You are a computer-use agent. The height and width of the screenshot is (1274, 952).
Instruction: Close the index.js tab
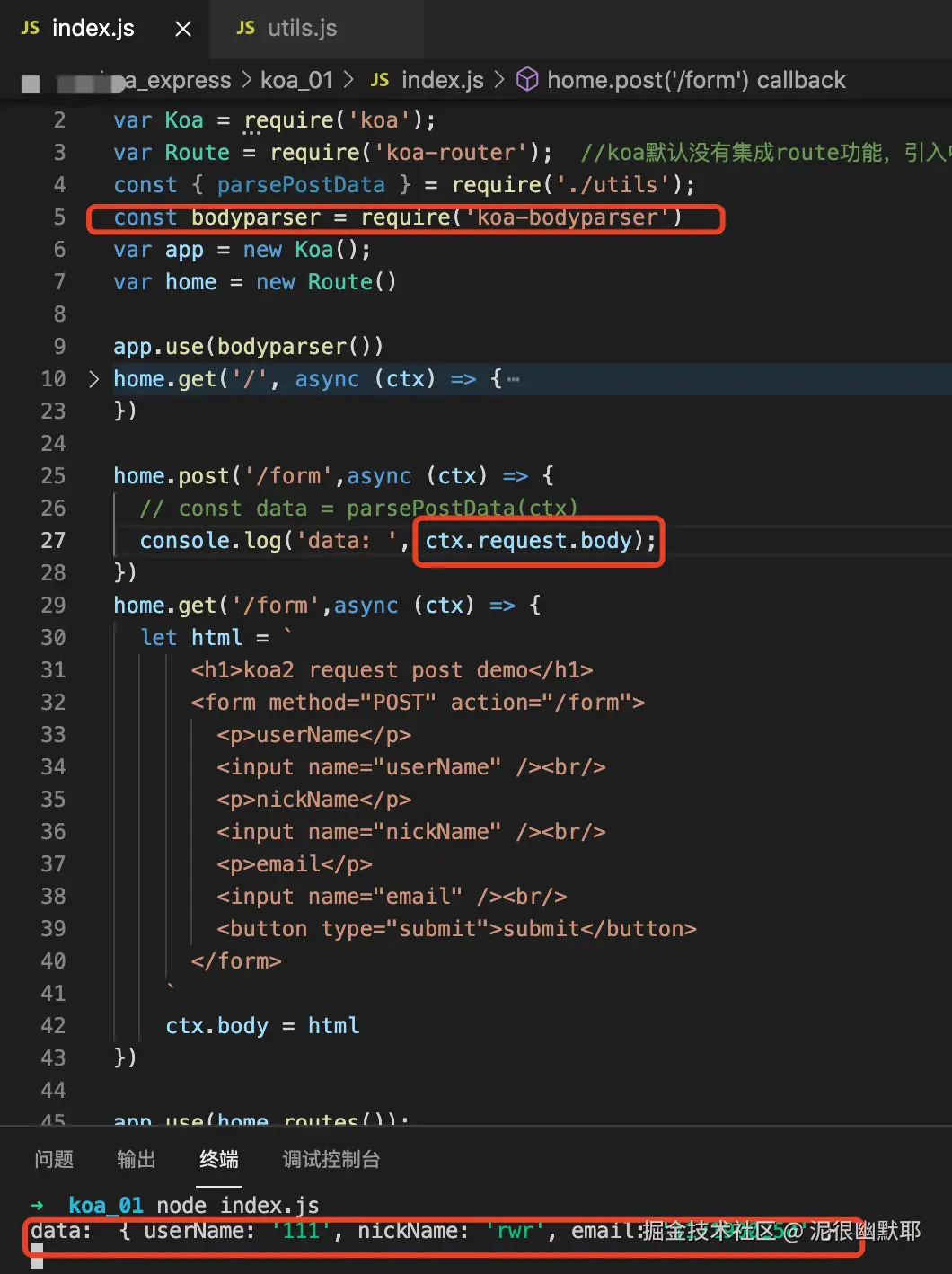click(x=183, y=29)
